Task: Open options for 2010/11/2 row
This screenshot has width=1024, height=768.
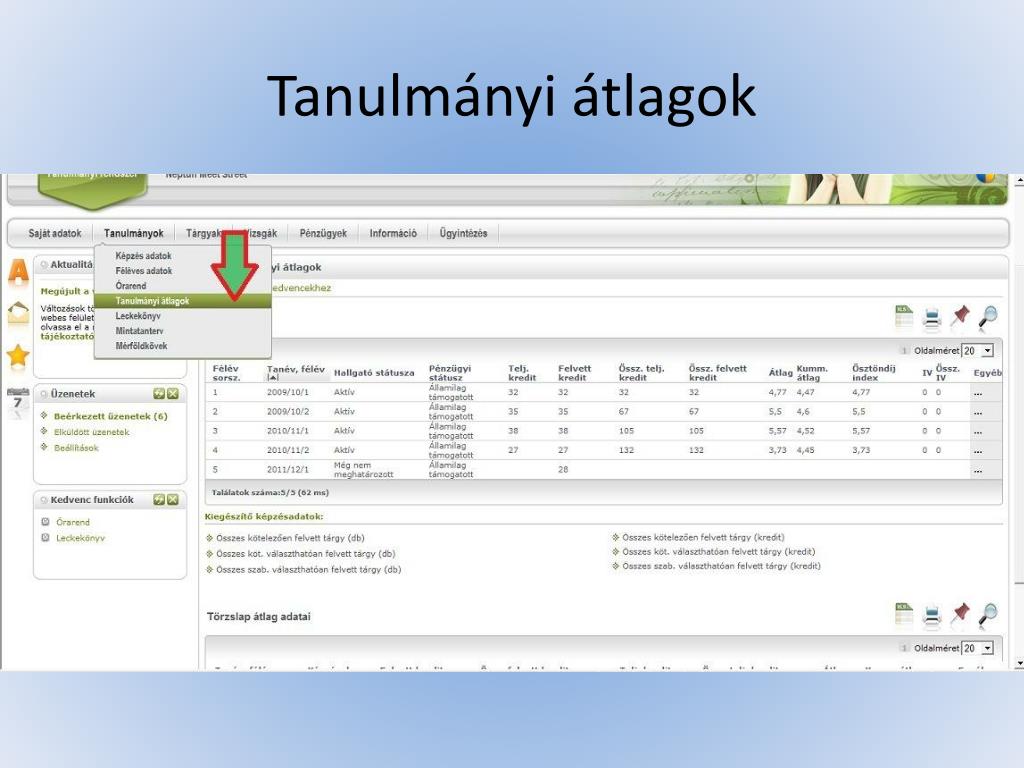Action: click(977, 451)
